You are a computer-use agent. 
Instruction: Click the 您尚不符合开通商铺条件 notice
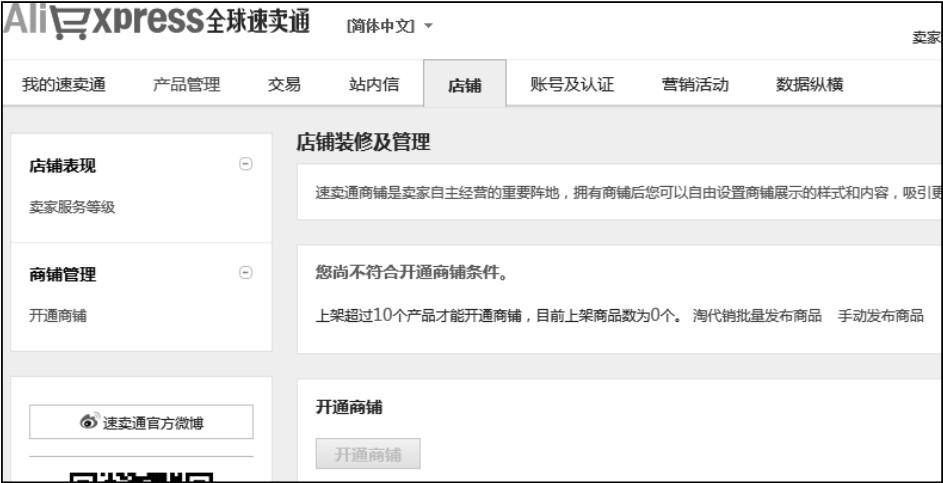click(x=411, y=274)
